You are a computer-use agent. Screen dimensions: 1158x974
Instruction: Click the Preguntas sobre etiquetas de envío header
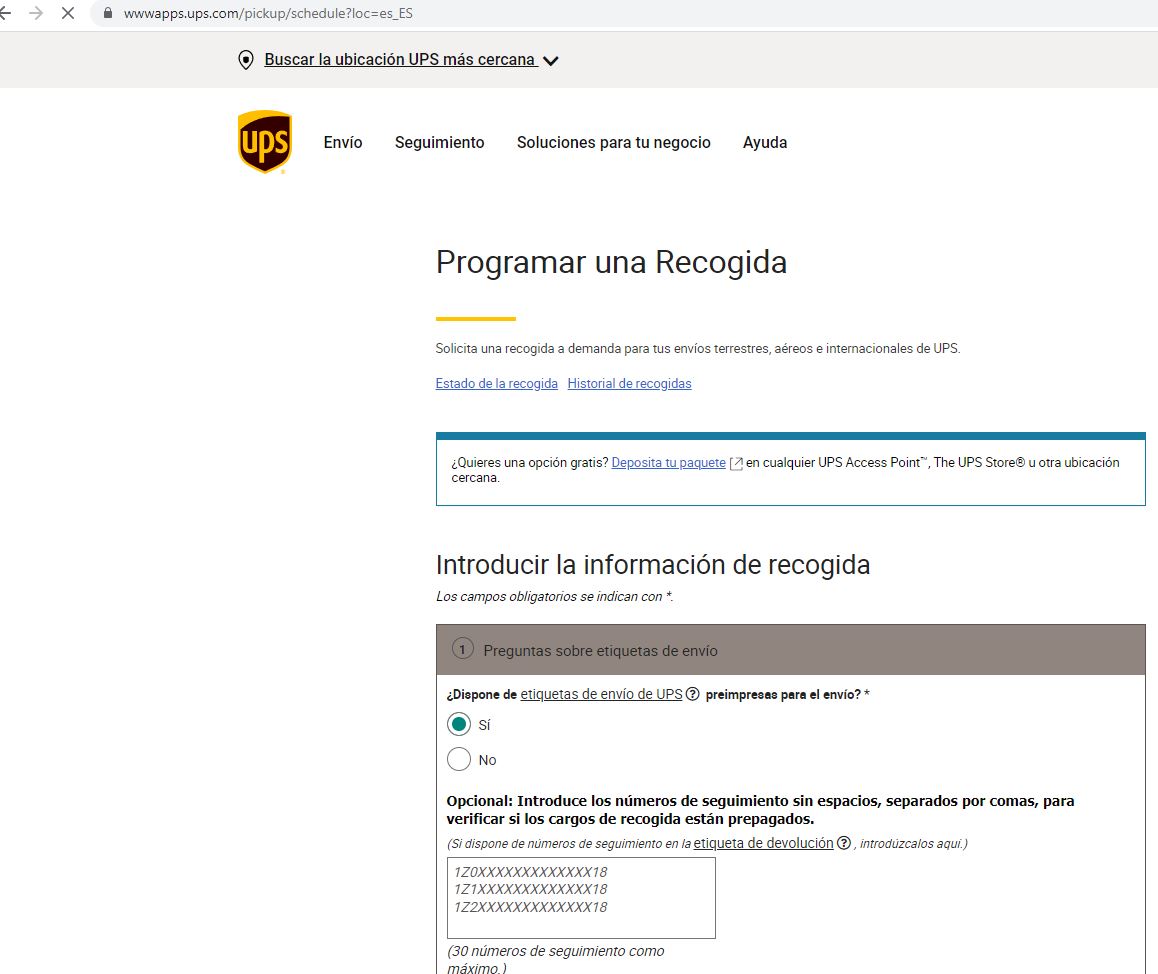pos(790,650)
